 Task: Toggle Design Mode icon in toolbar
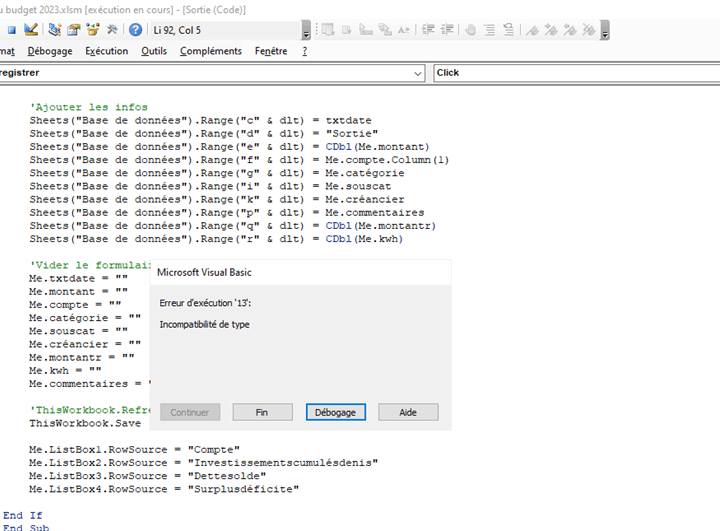[30, 30]
